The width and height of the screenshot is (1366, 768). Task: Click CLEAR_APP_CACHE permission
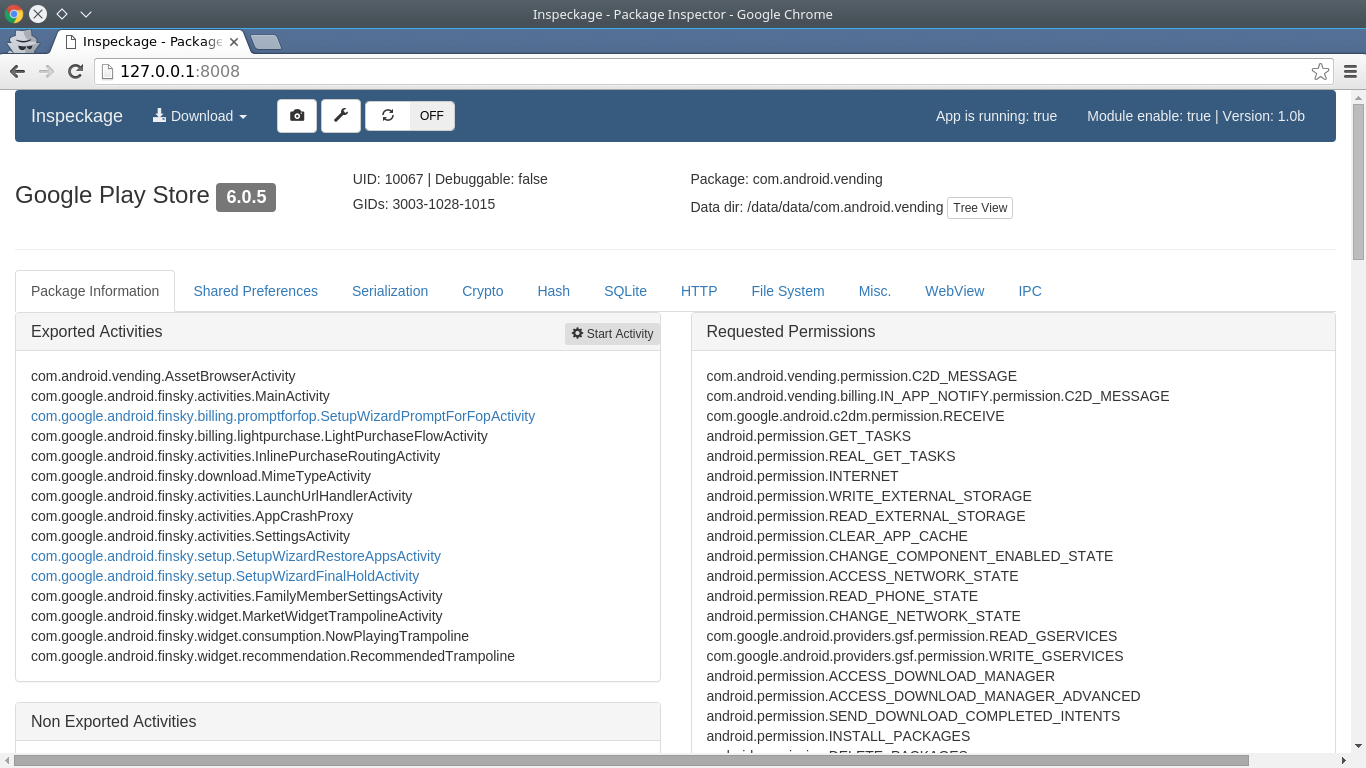tap(837, 536)
